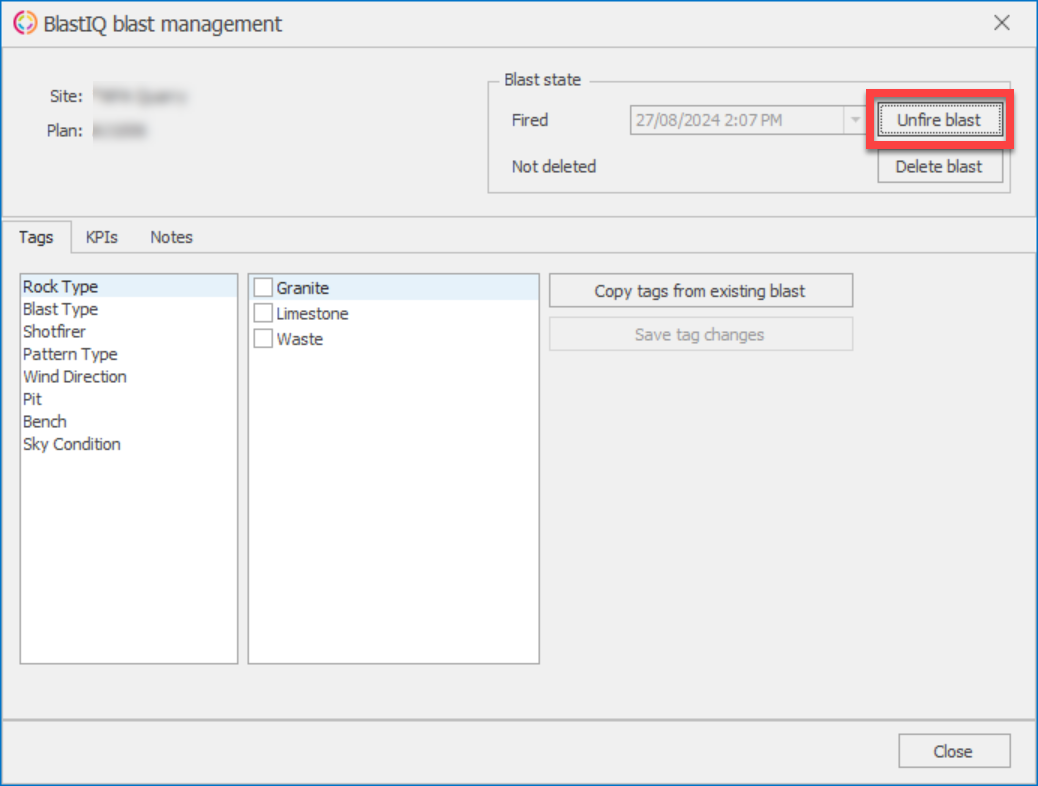Pick Wind Direction tag category
Viewport: 1038px width, 786px height.
click(x=129, y=377)
